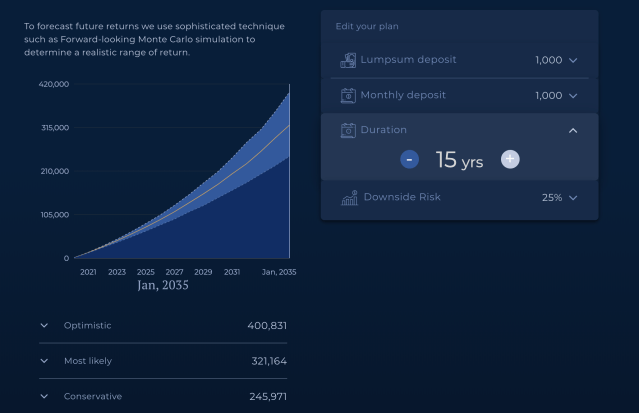Click the Monthly deposit label
Screen dimensions: 639x413
[403, 95]
